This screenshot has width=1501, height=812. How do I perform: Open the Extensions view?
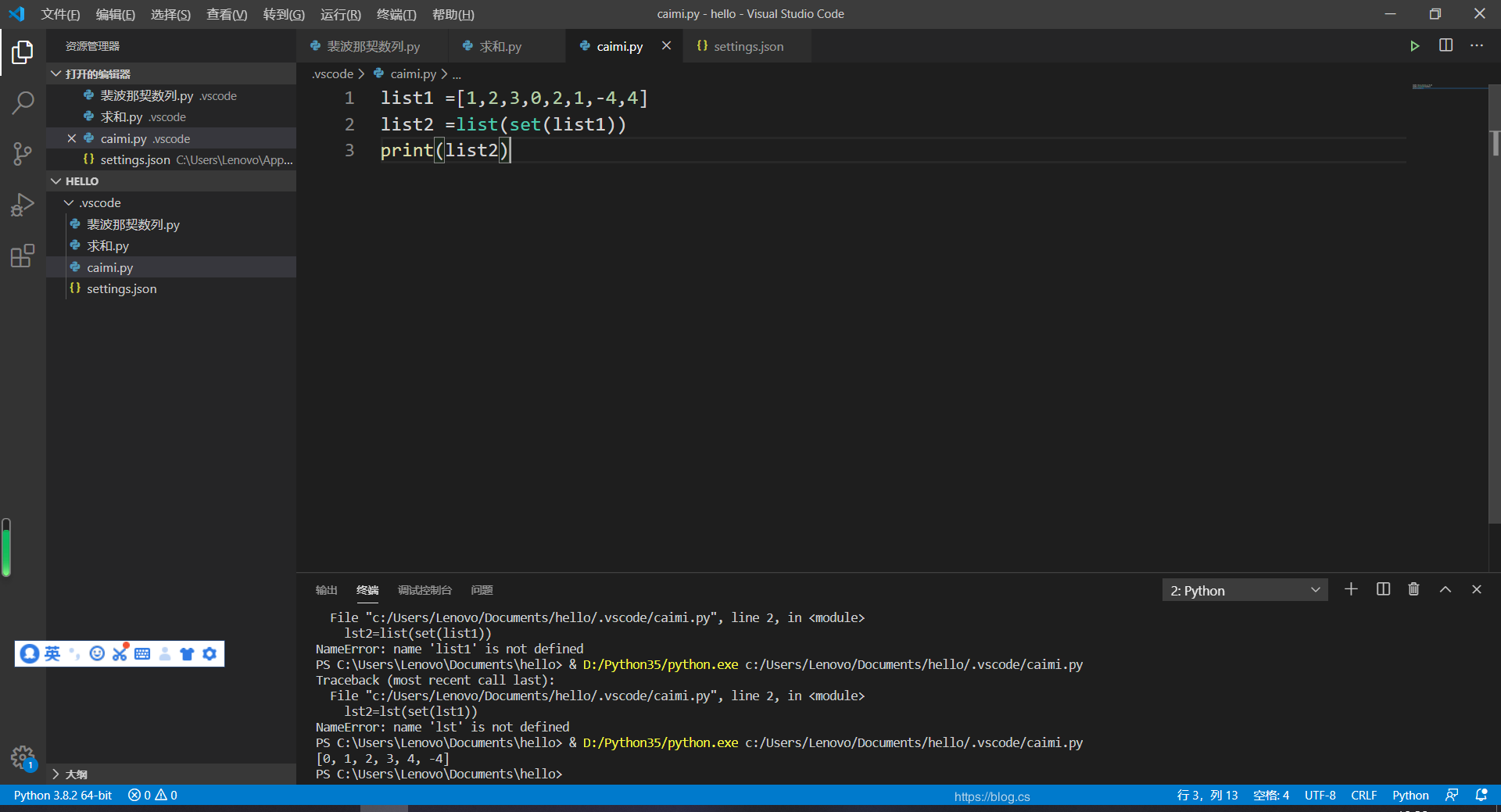23,256
